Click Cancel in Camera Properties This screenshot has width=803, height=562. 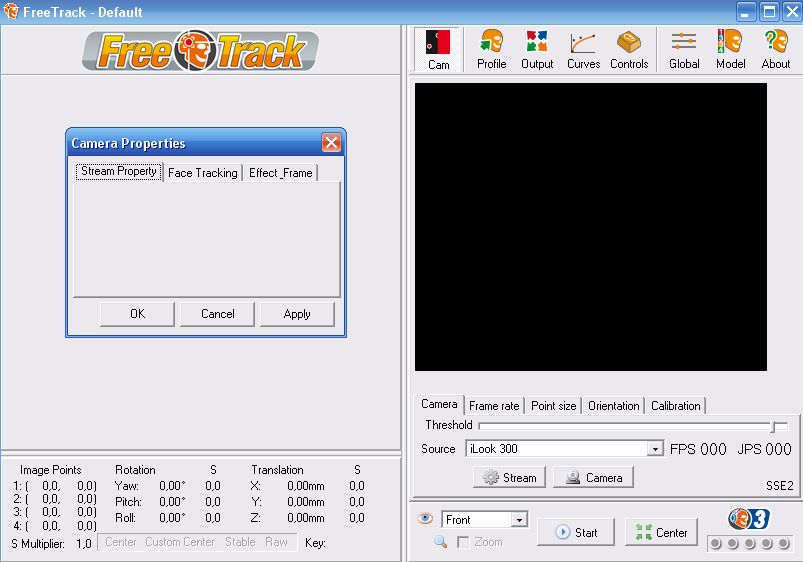tap(218, 314)
